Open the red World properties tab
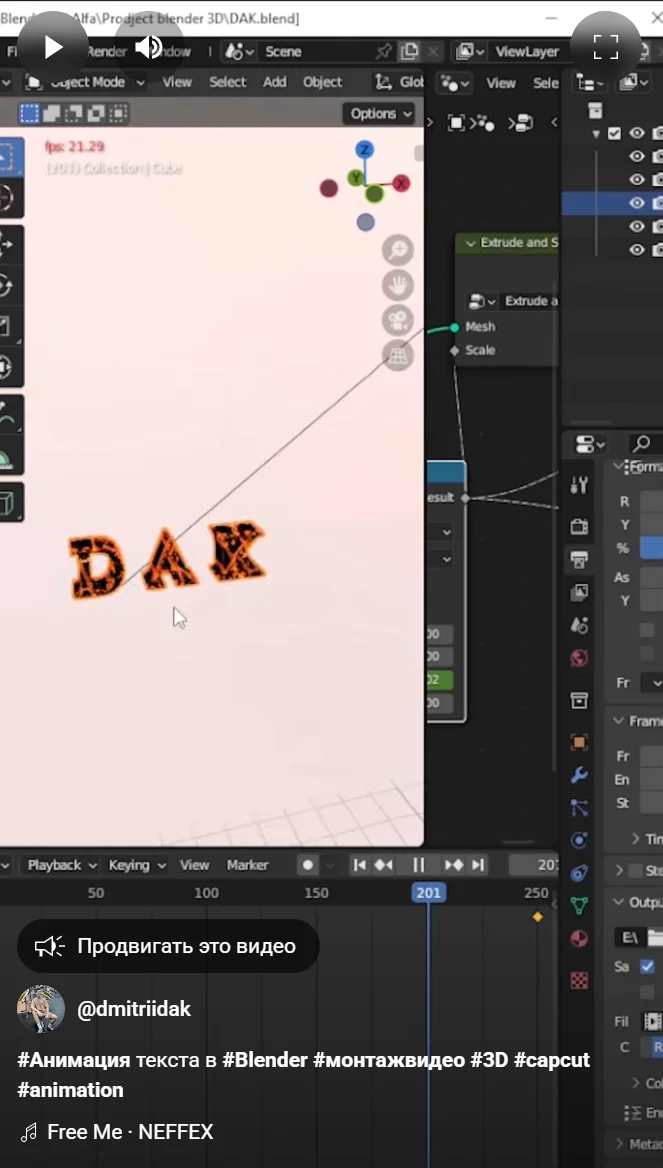Image resolution: width=663 pixels, height=1168 pixels. (580, 658)
